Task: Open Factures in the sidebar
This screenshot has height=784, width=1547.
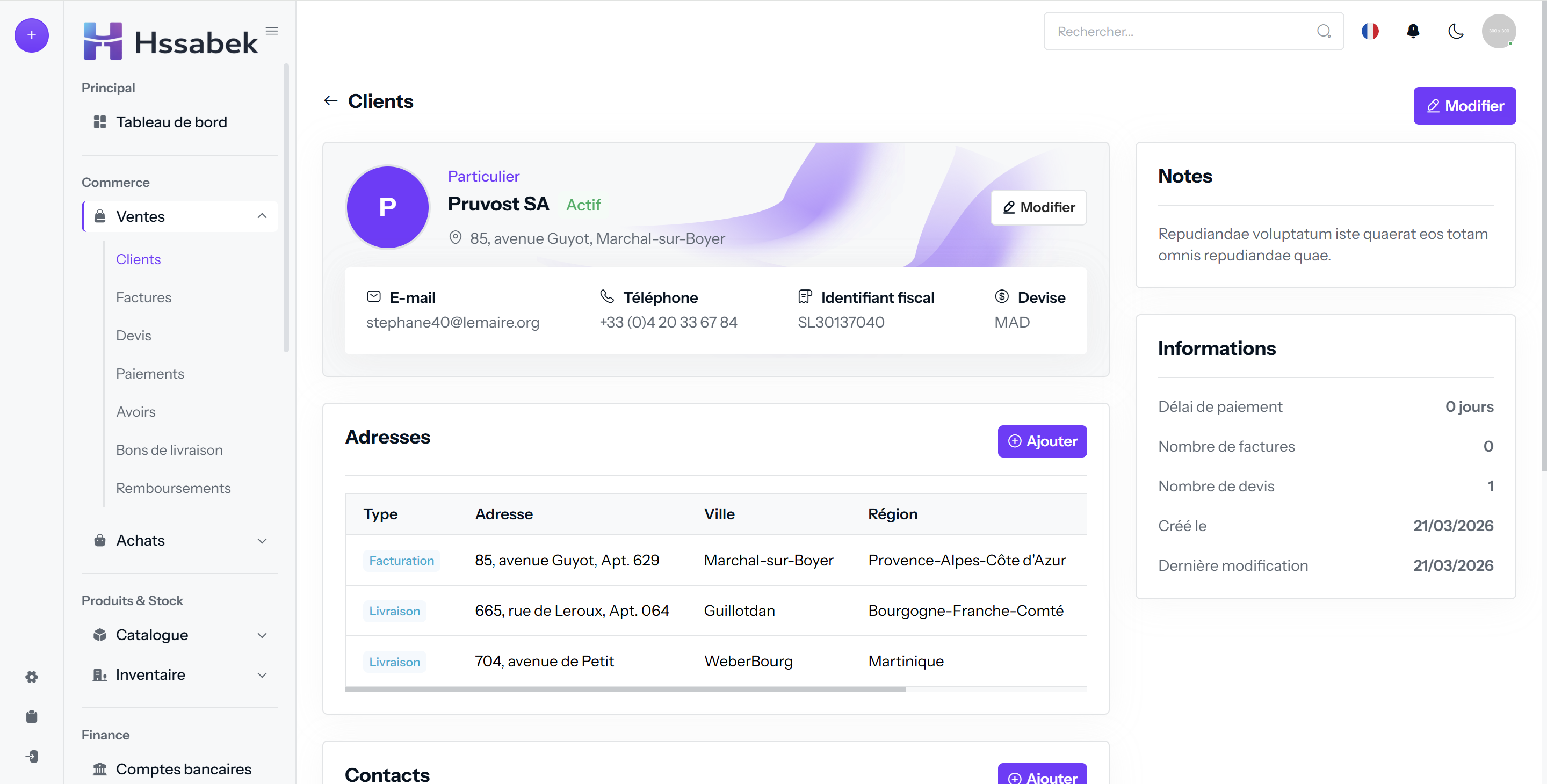Action: [143, 297]
